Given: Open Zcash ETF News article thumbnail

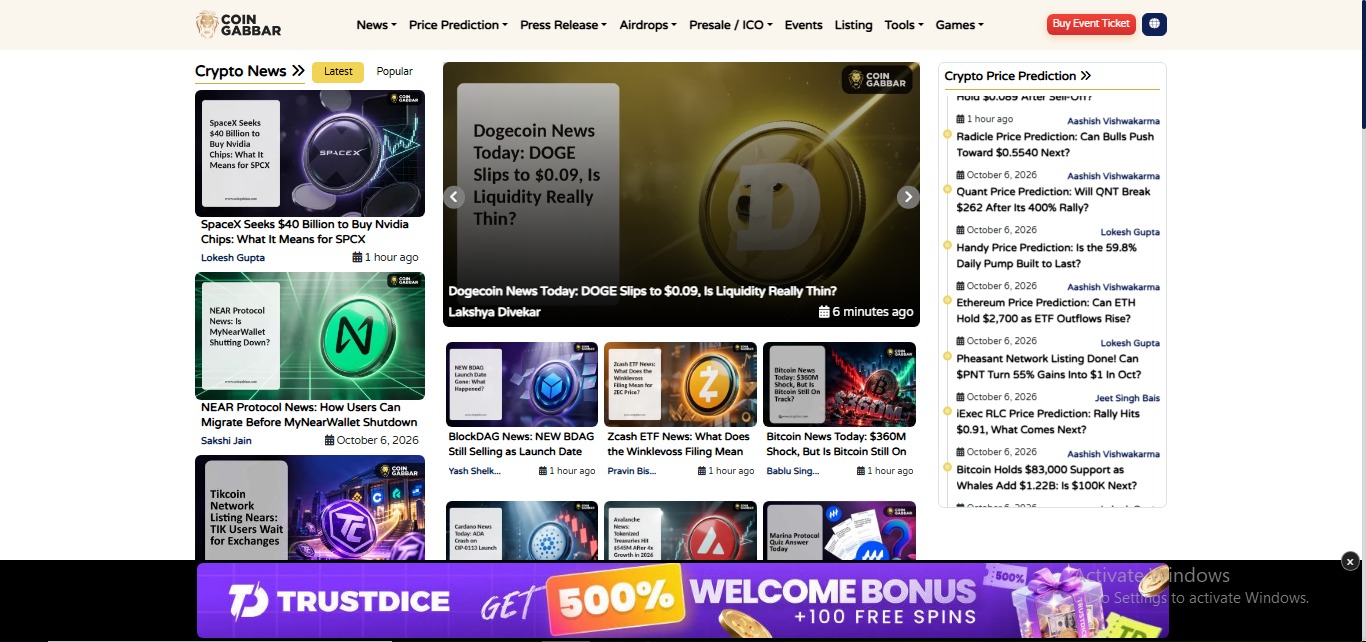Looking at the screenshot, I should point(680,385).
